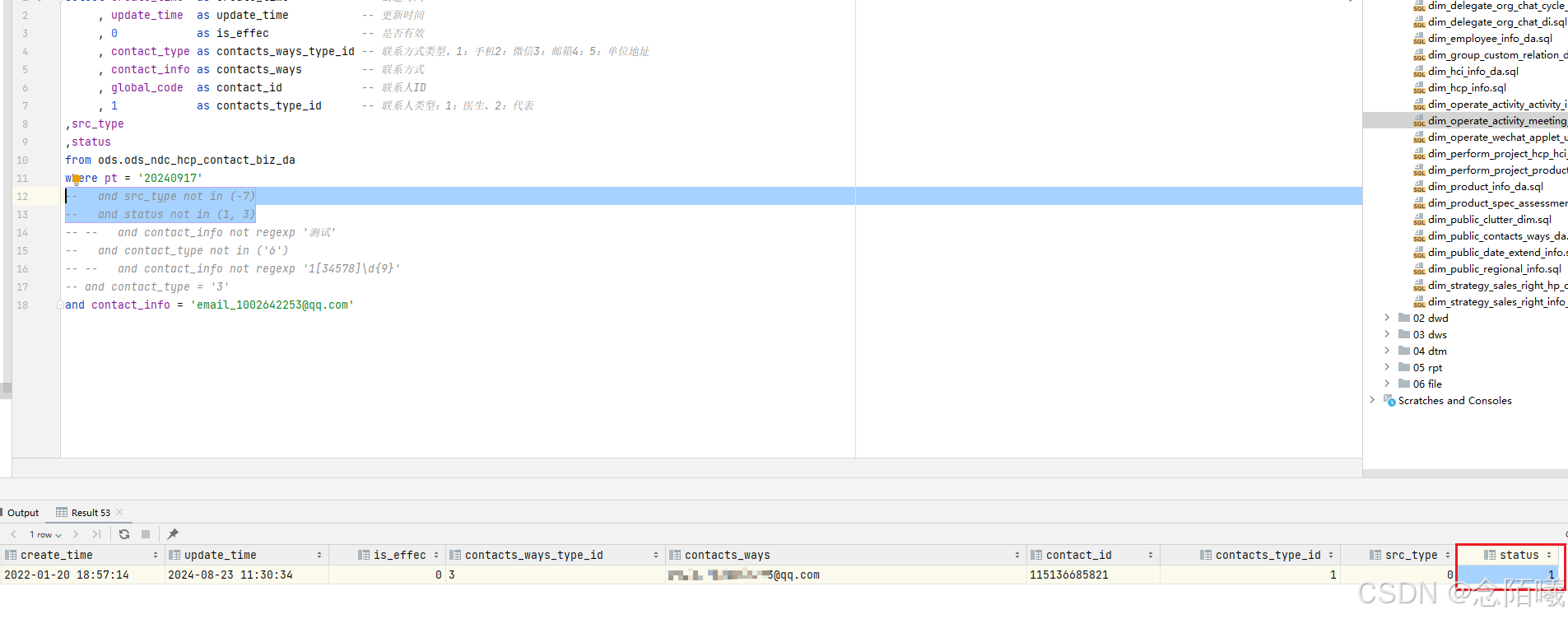Expand Scratches and Consoles node

click(1372, 400)
